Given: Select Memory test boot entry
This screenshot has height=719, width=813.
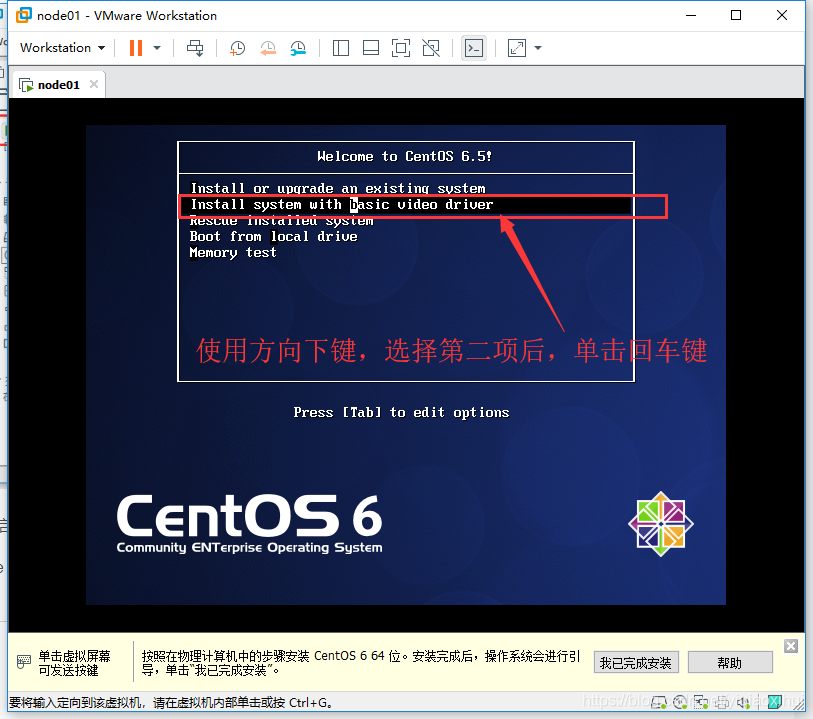Looking at the screenshot, I should (233, 253).
